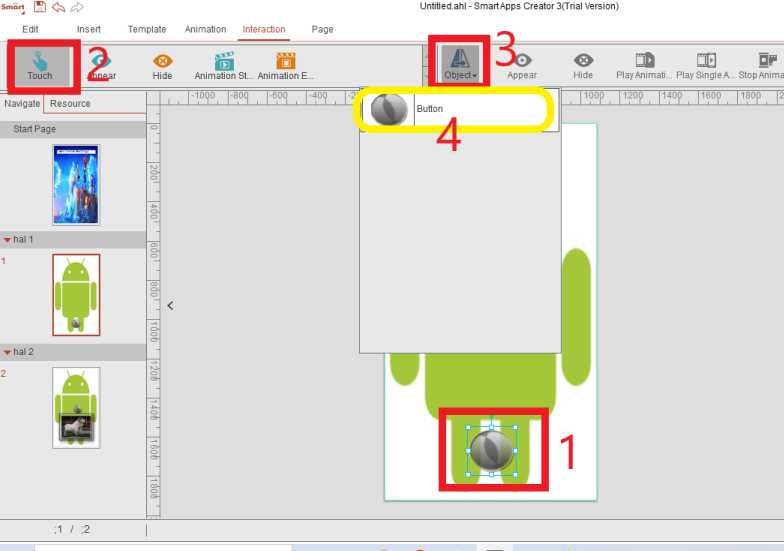
Task: Collapse the side panel with left chevron
Action: 170,306
